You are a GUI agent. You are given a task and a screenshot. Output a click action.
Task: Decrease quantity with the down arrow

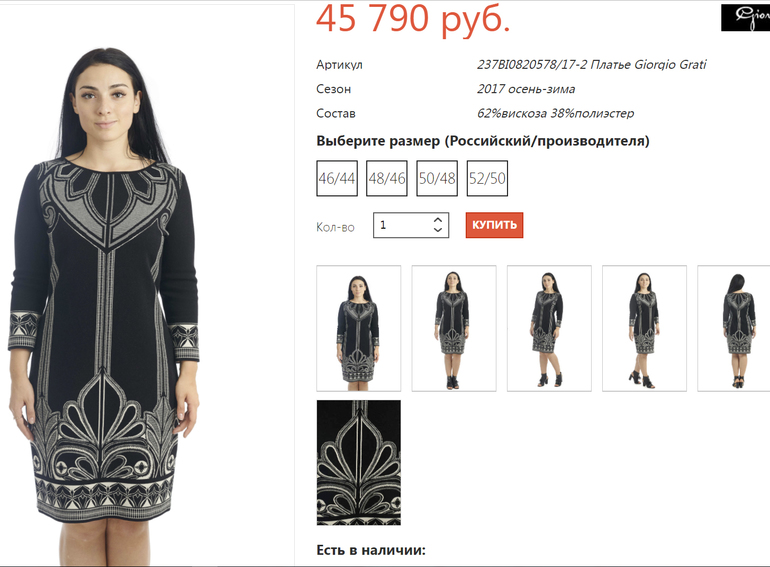click(x=438, y=230)
